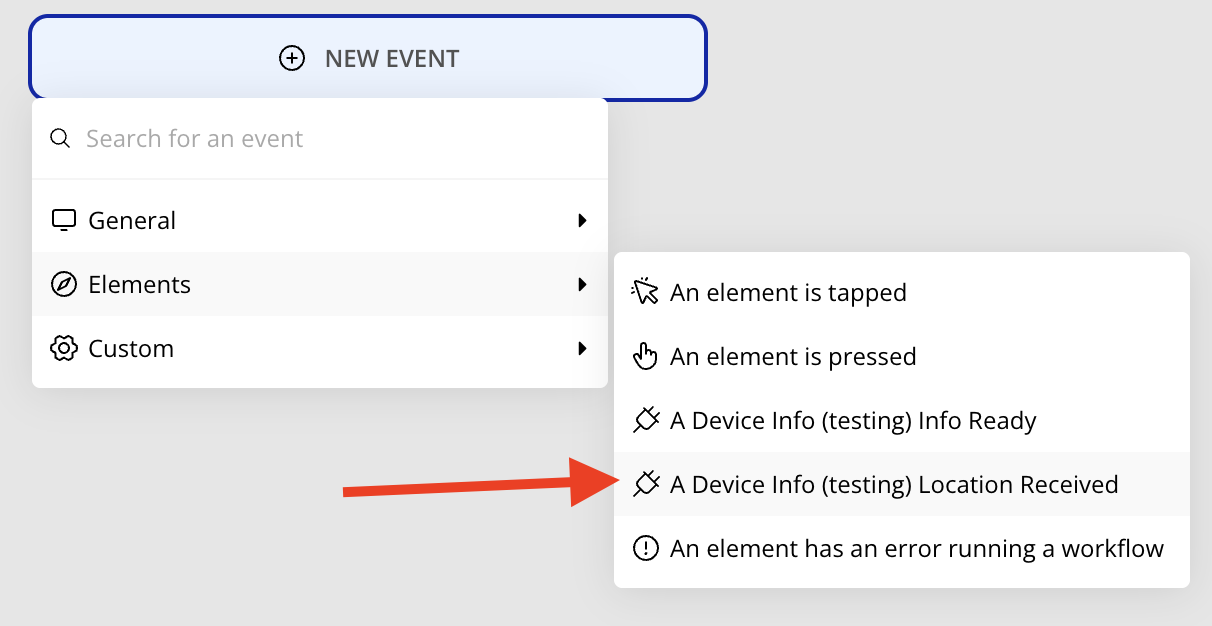
Task: Click the plug icon beside Location Received
Action: [x=646, y=484]
